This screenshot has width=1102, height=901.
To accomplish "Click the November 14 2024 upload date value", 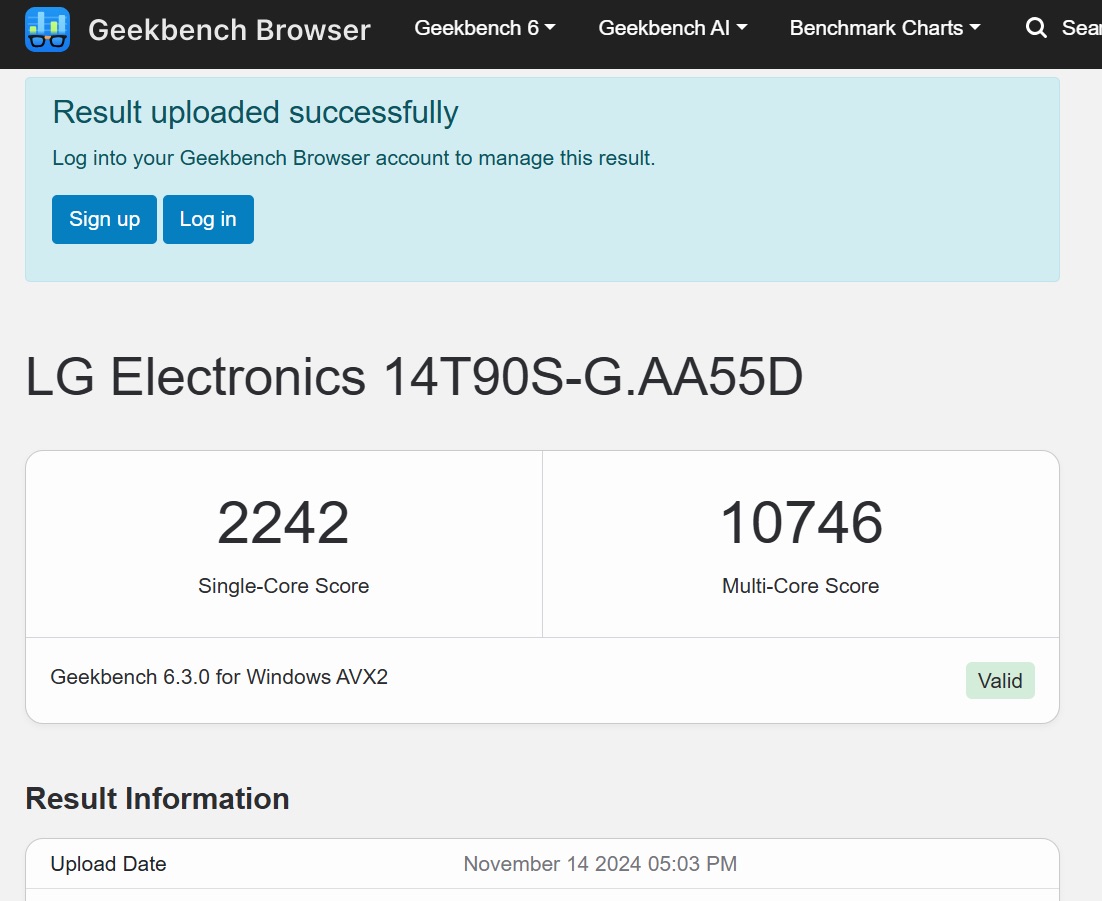I will tap(600, 864).
